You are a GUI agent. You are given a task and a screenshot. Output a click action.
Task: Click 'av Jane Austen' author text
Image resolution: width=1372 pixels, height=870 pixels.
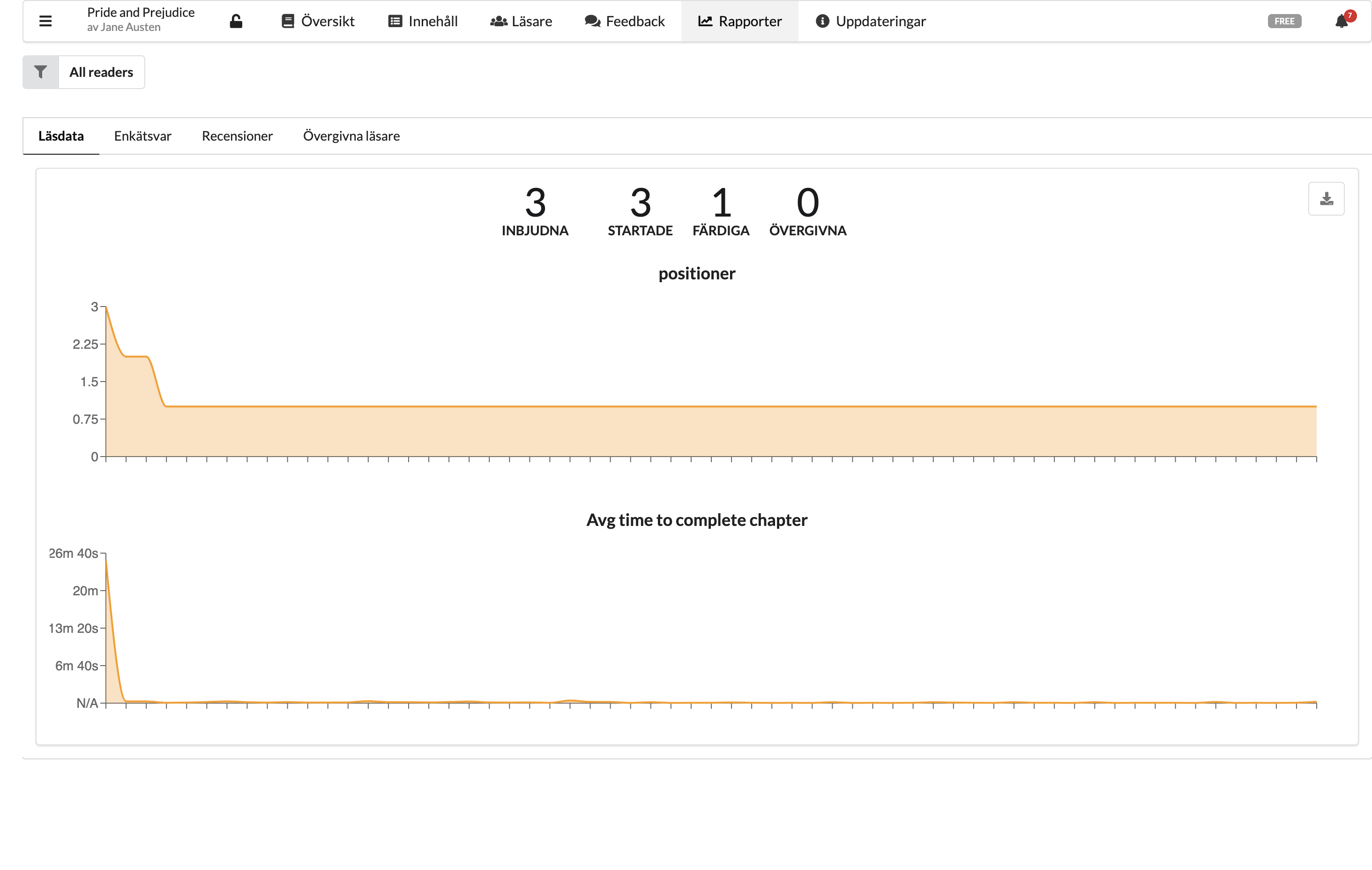click(124, 27)
